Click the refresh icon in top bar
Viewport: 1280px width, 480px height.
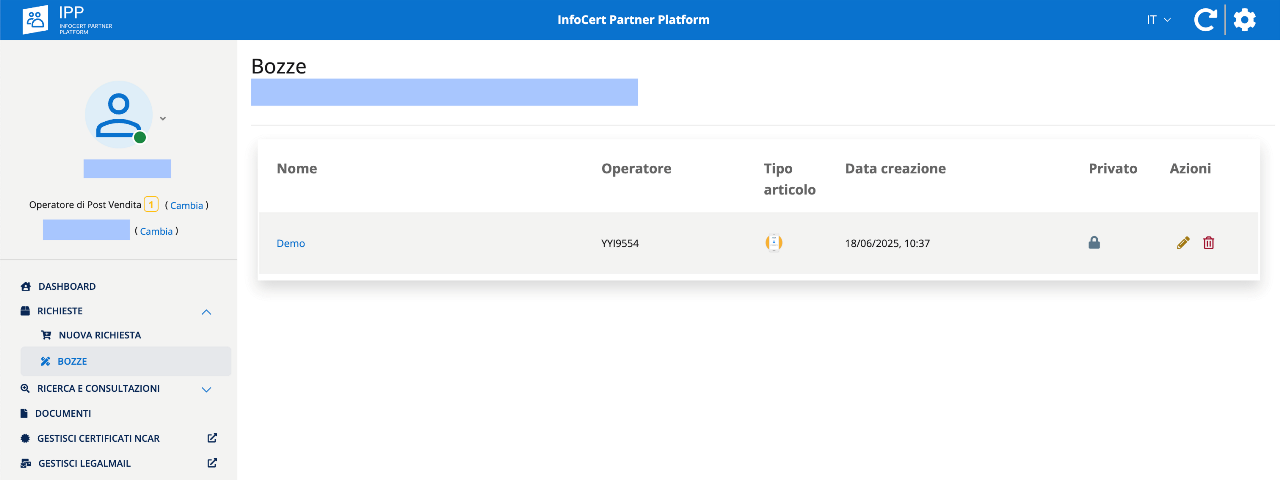point(1206,20)
